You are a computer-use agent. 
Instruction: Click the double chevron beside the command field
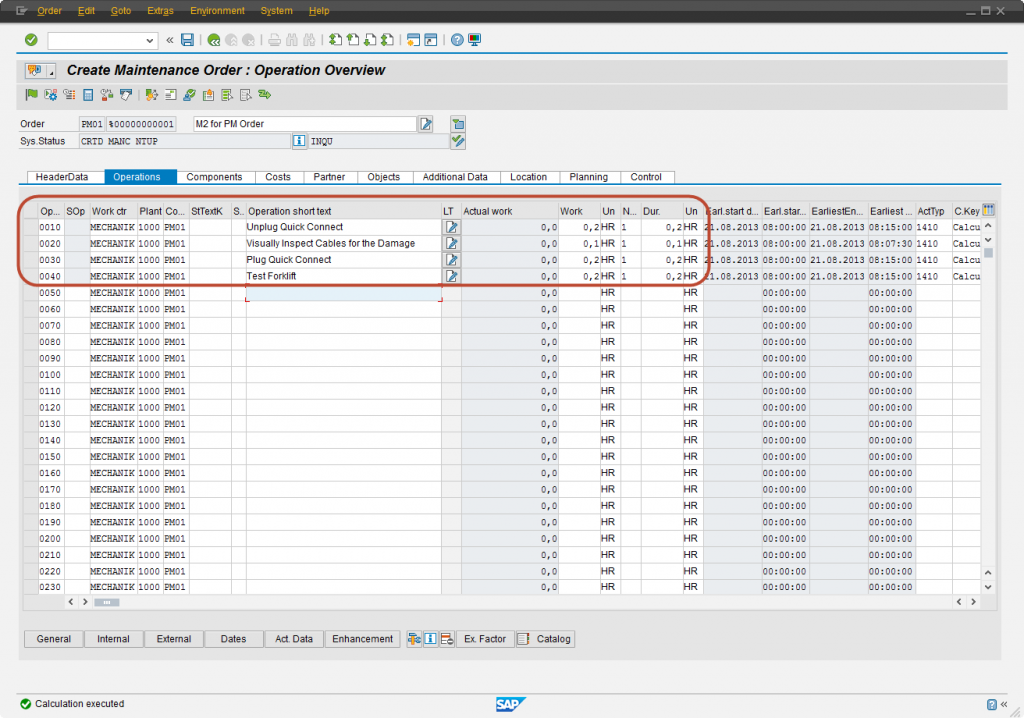(170, 40)
